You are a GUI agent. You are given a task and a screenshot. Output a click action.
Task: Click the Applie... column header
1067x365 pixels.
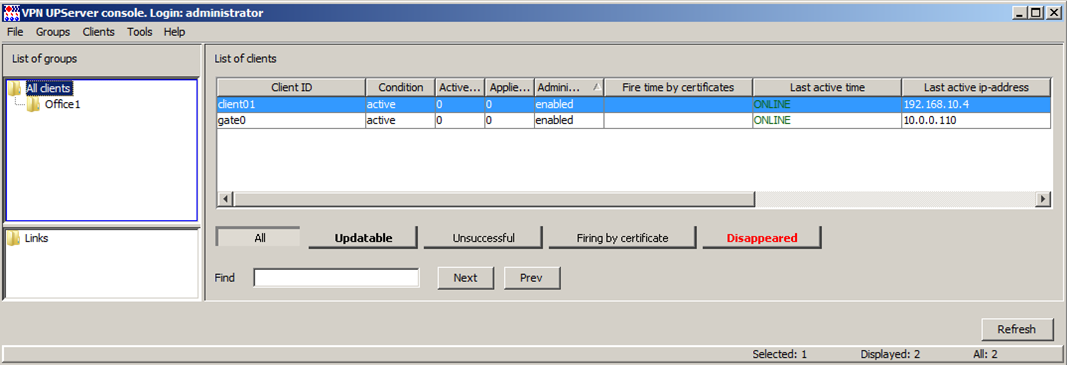pos(510,87)
